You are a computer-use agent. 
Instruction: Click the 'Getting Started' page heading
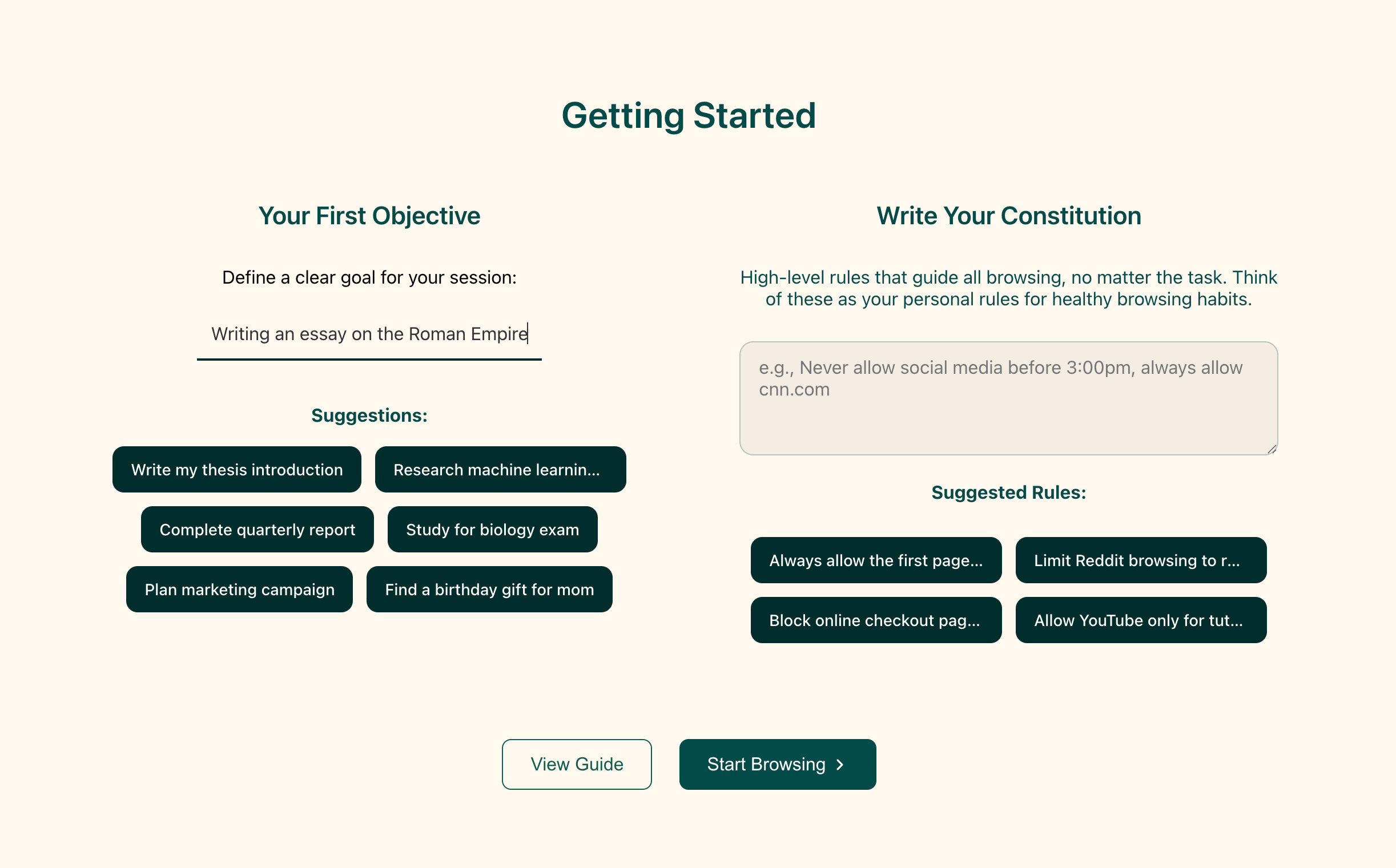[688, 115]
